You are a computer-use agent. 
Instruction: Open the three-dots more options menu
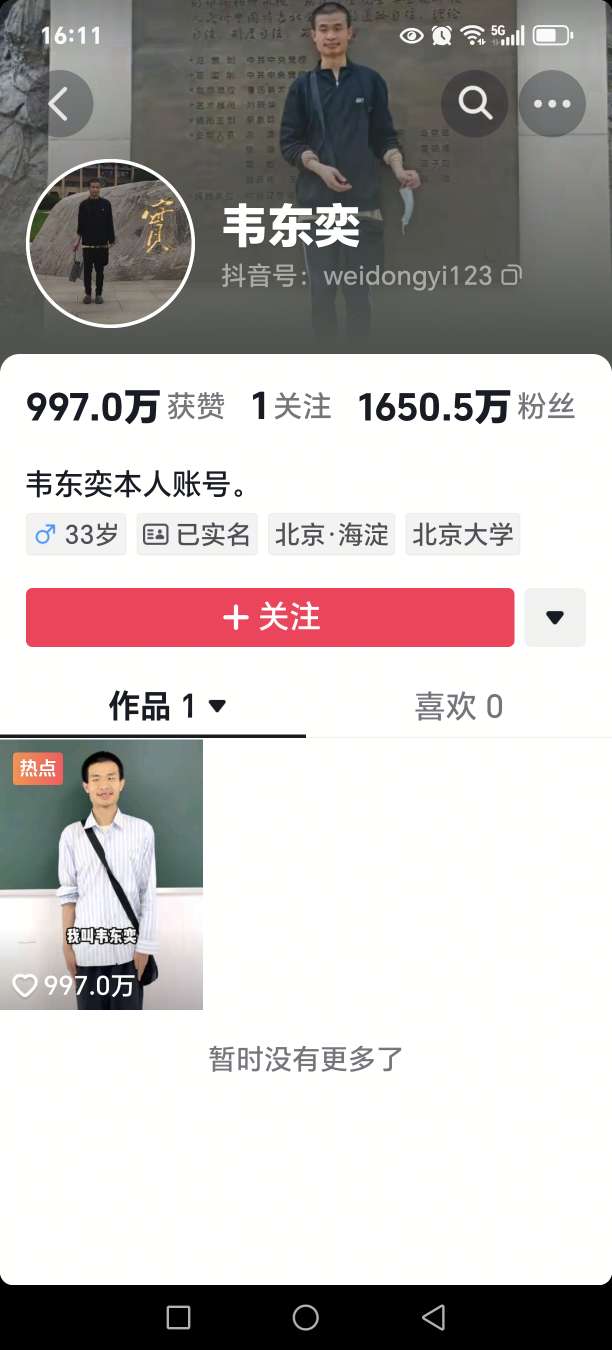coord(552,103)
